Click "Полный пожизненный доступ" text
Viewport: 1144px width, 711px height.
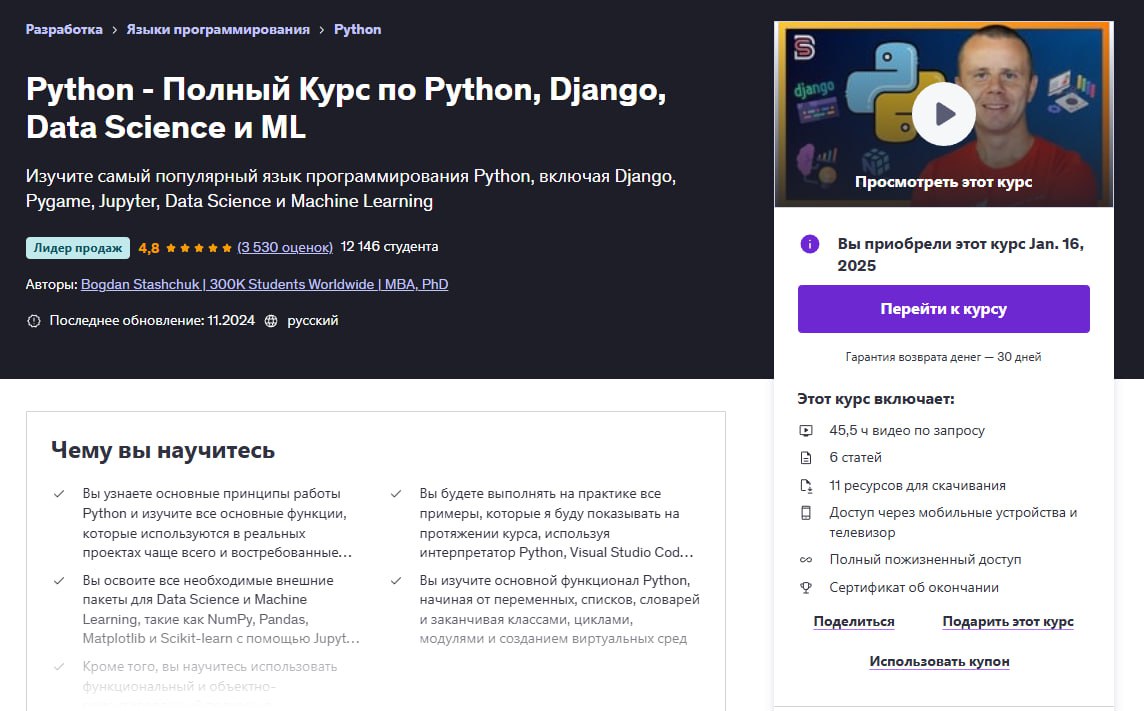coord(925,560)
